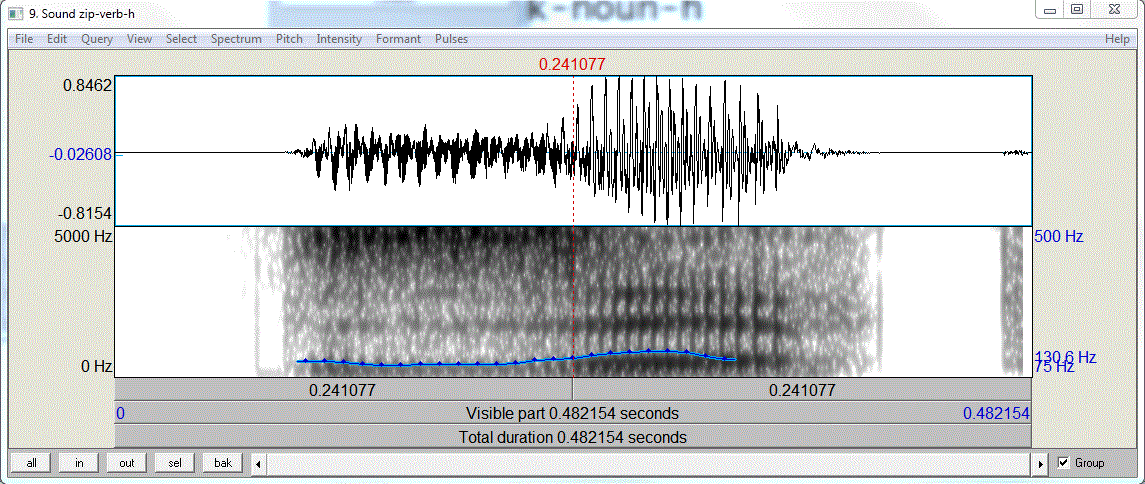1145x484 pixels.
Task: Open the Intensity menu
Action: [339, 39]
